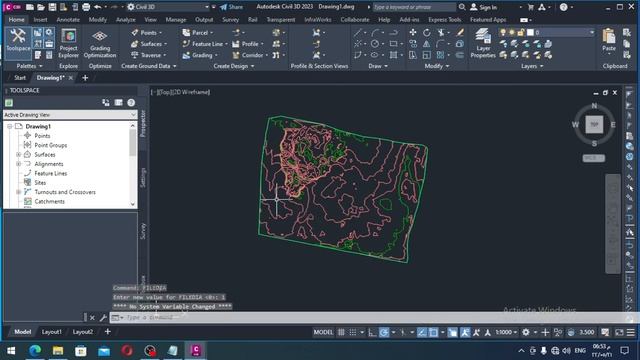Expand the Alignments tree node
This screenshot has height=360, width=640.
coord(18,164)
